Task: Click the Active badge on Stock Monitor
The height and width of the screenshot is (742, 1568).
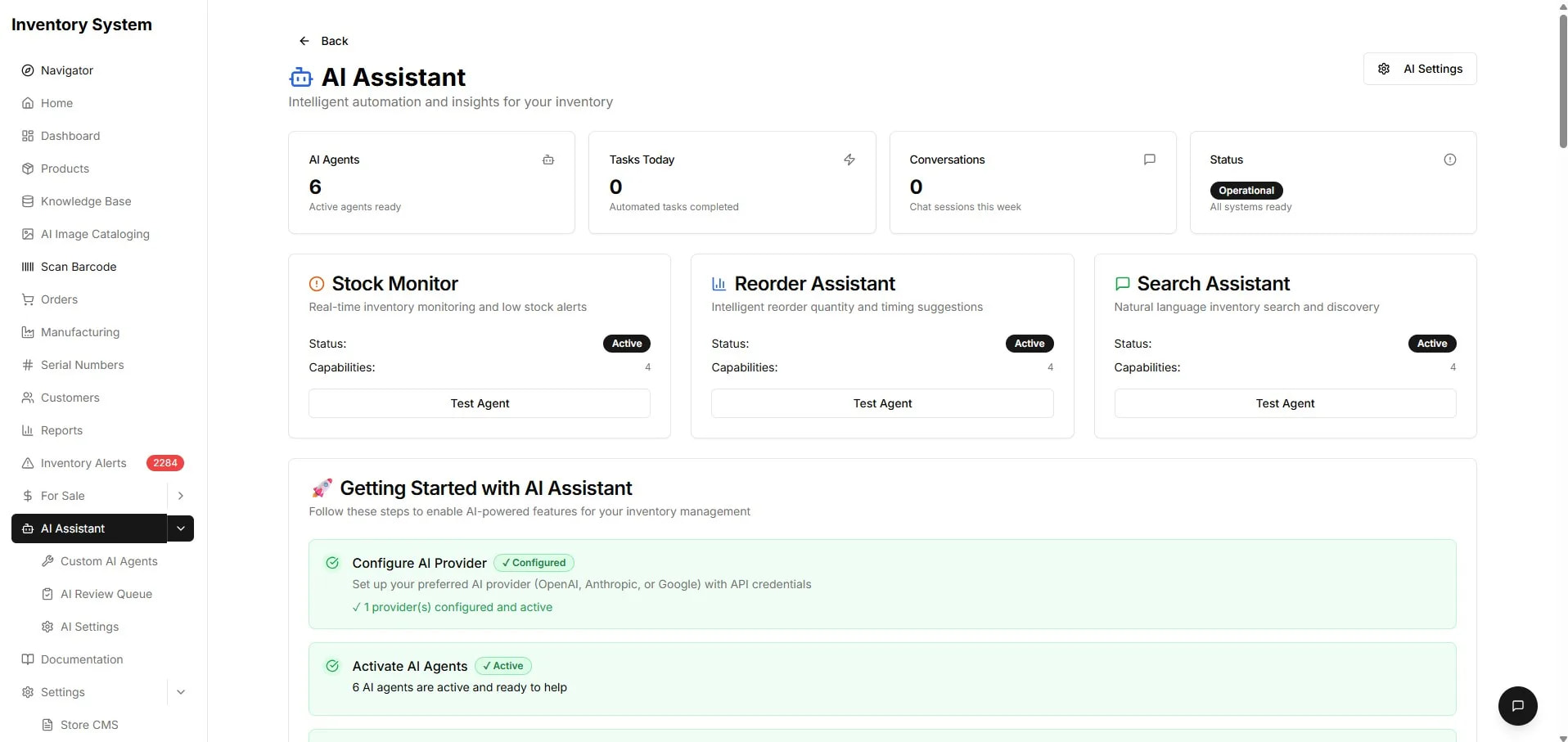Action: (x=627, y=344)
